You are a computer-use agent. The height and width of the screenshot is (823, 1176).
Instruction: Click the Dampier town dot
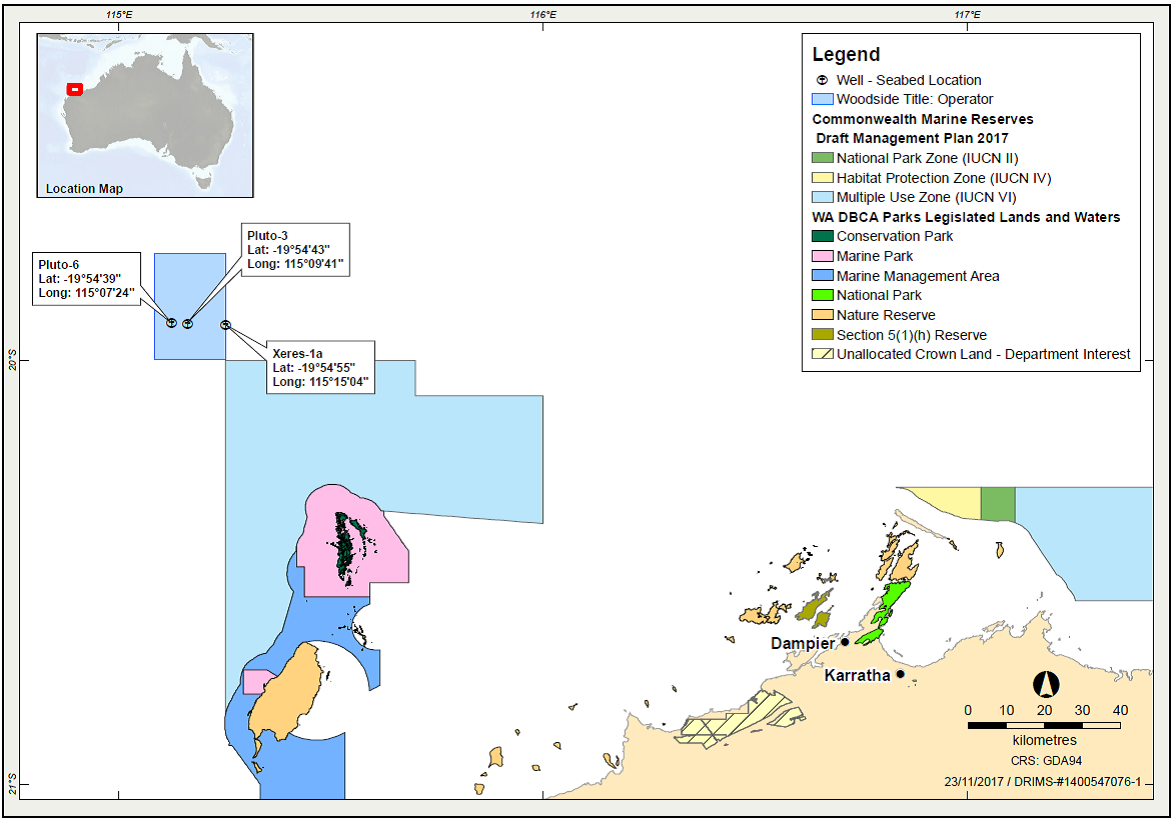(845, 642)
